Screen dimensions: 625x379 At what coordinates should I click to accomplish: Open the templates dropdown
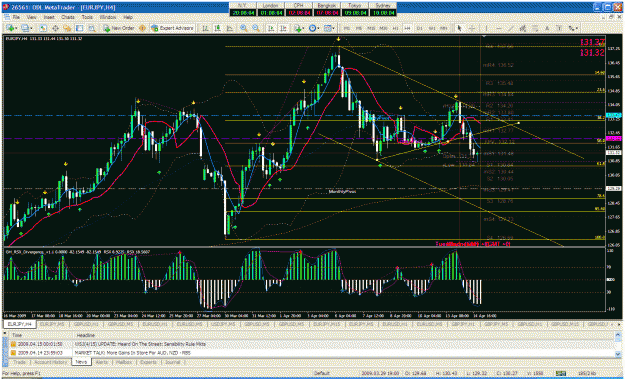[329, 28]
